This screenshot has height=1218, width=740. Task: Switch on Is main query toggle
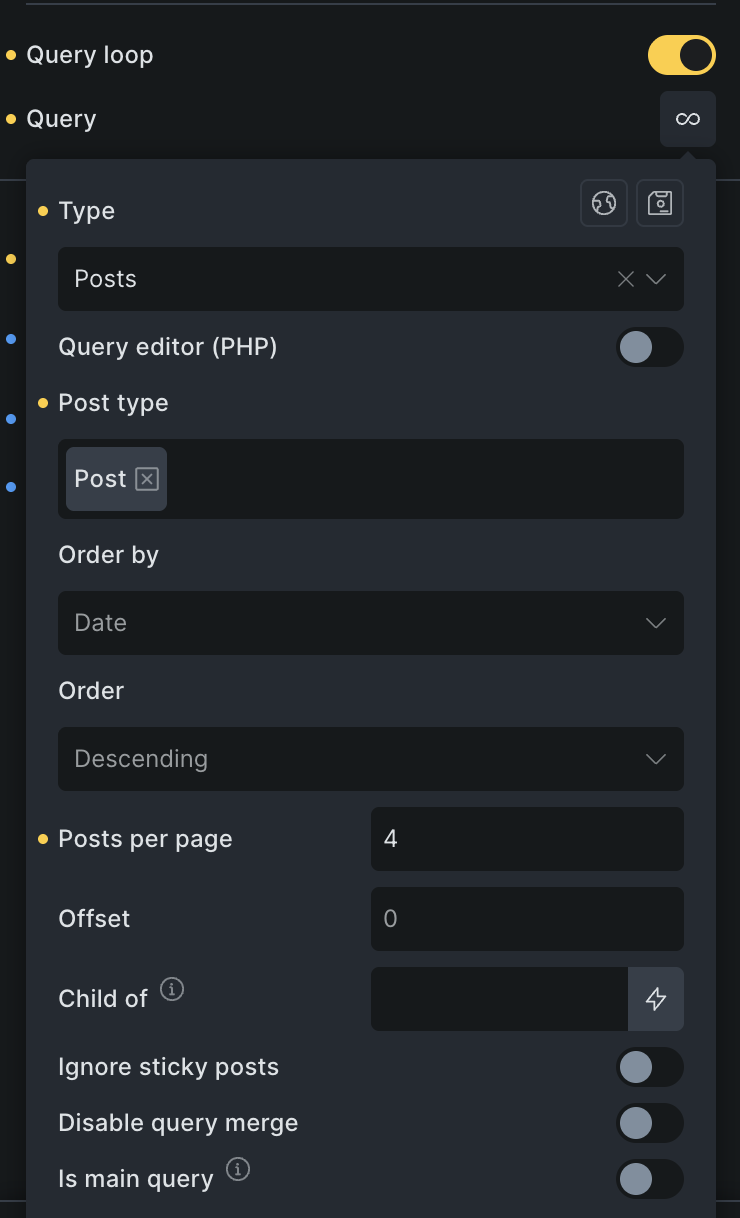(x=650, y=1179)
